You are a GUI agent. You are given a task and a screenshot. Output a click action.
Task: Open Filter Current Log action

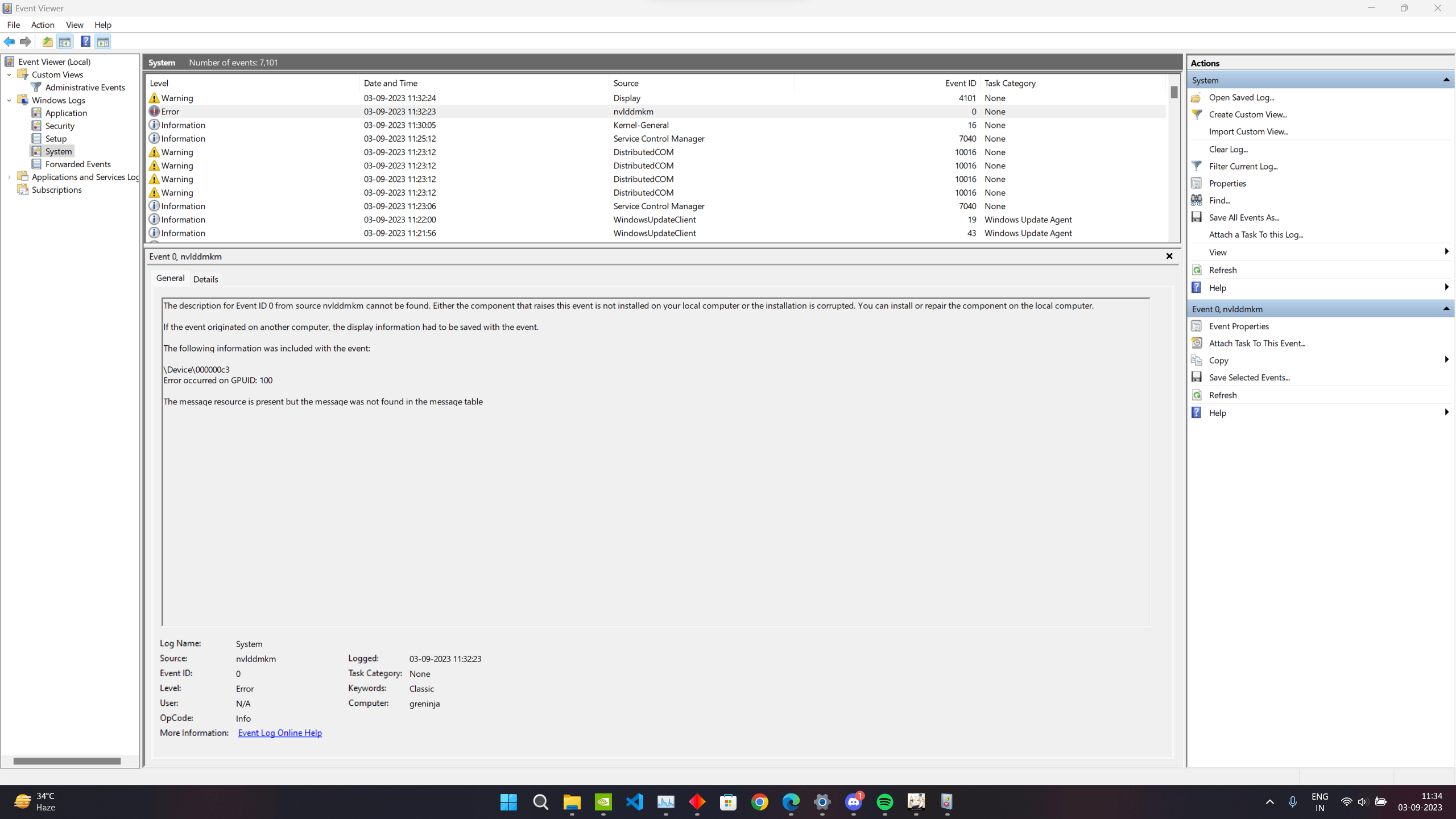coord(1243,166)
